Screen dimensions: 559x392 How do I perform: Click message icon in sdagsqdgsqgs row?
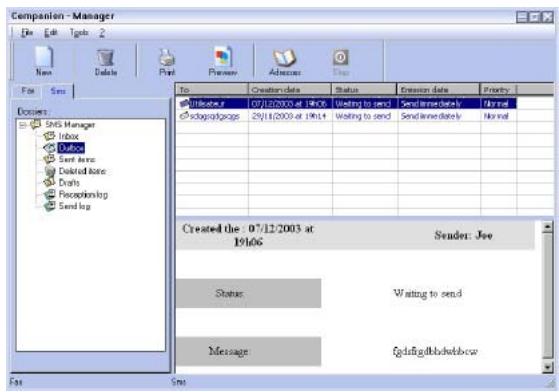click(x=184, y=116)
